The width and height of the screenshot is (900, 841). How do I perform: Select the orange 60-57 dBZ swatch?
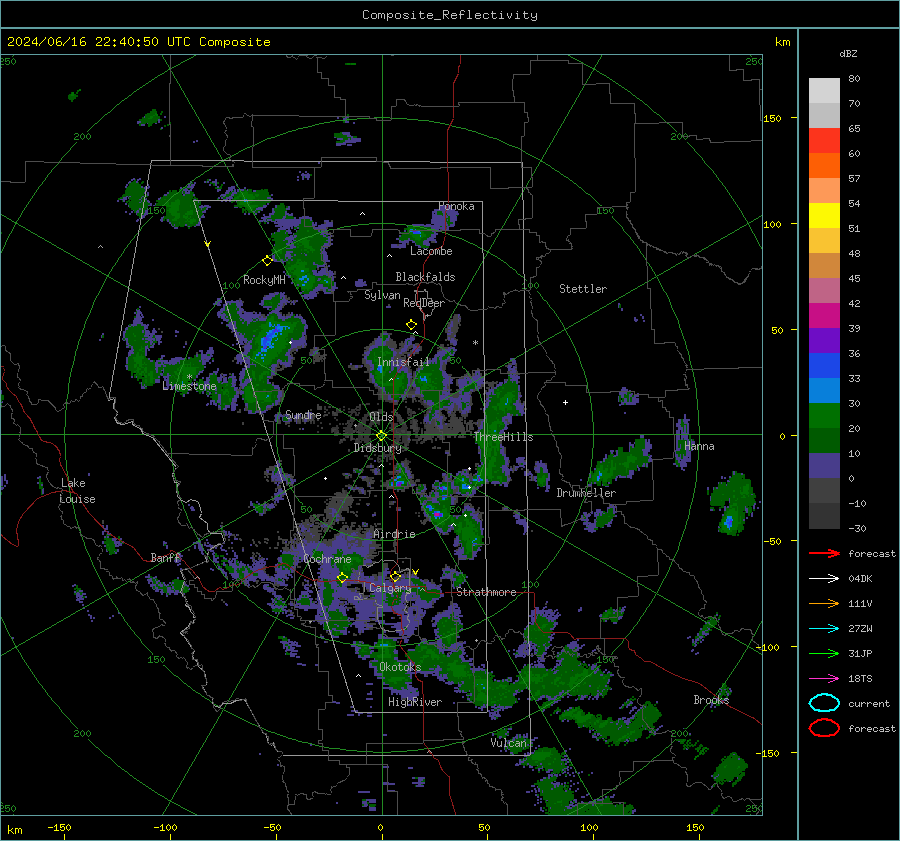click(x=824, y=165)
